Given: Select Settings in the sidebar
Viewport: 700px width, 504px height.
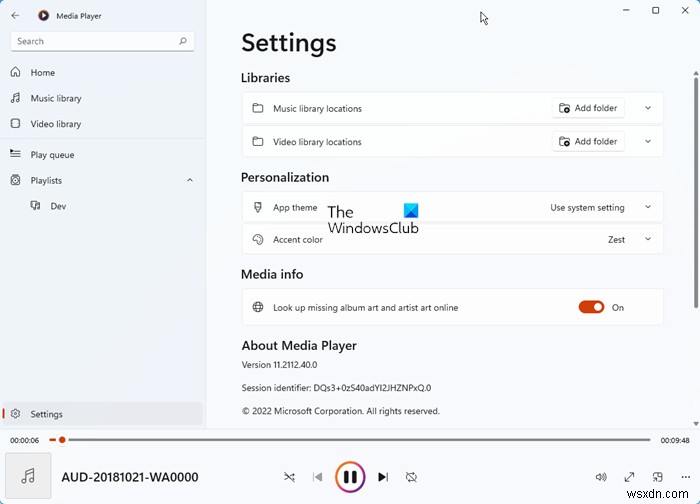Looking at the screenshot, I should (x=102, y=414).
